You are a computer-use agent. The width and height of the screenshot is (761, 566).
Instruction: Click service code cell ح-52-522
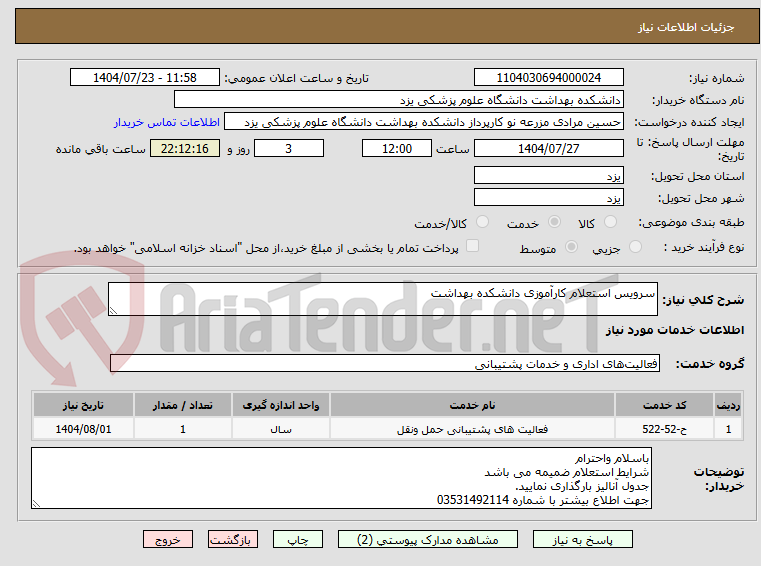point(664,429)
